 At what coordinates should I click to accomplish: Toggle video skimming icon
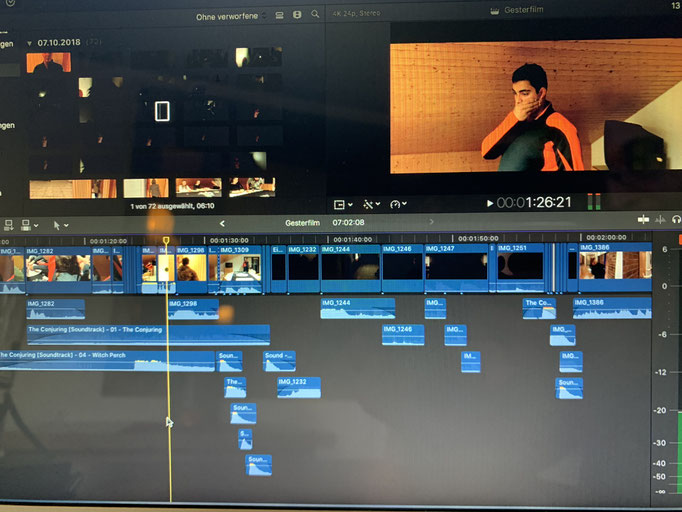pyautogui.click(x=643, y=220)
